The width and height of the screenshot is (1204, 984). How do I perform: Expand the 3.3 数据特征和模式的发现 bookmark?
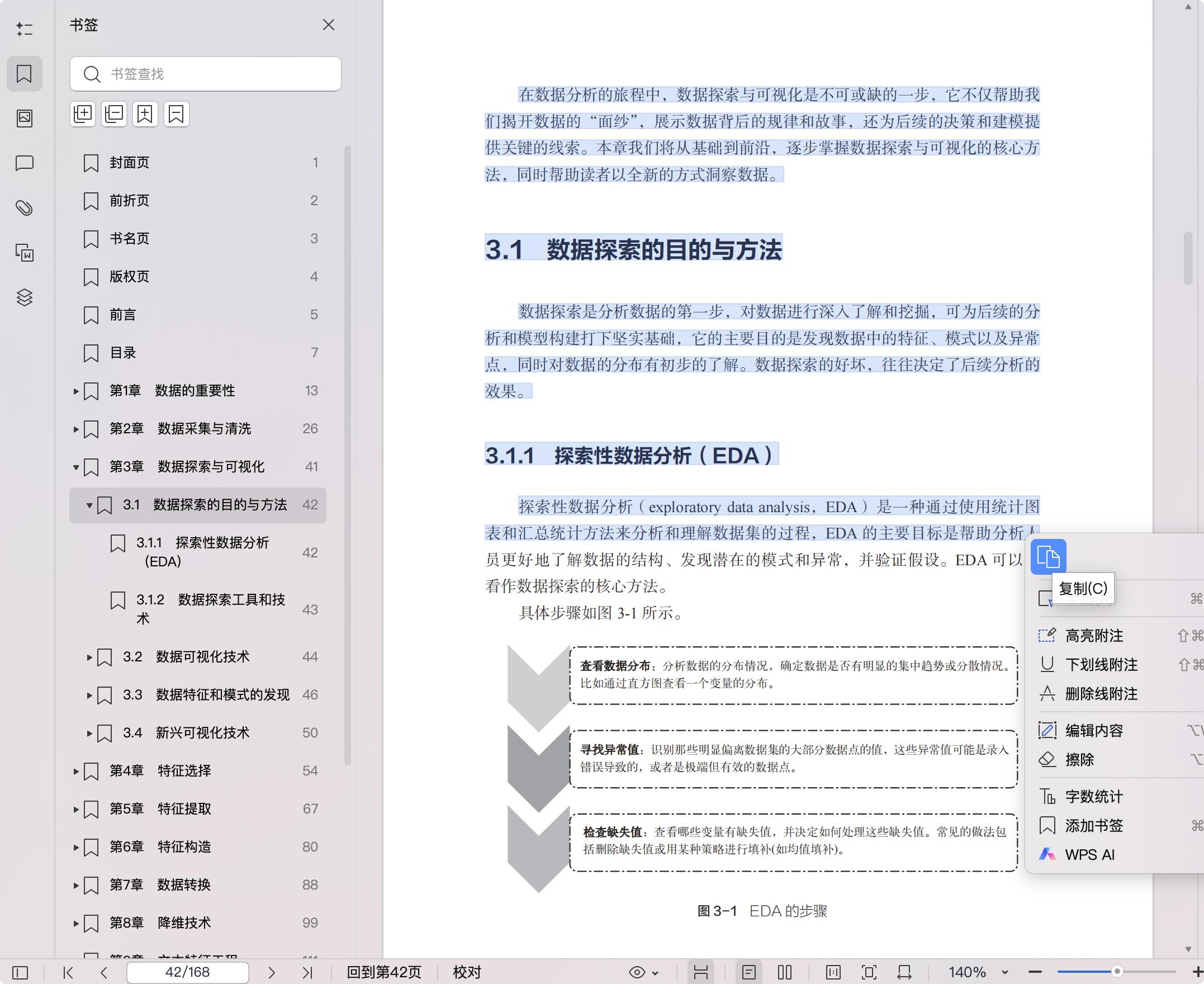tap(89, 695)
